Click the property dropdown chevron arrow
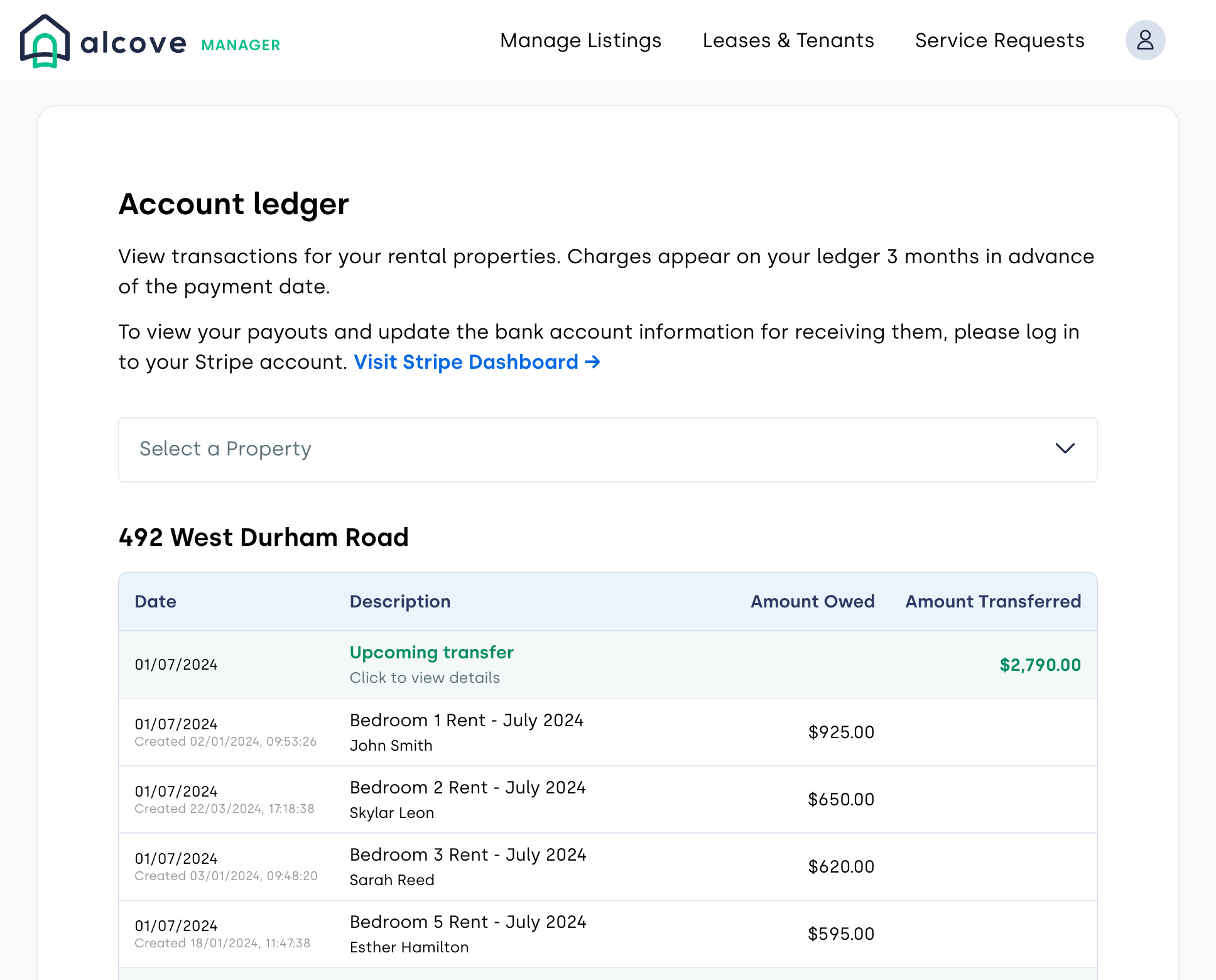The height and width of the screenshot is (980, 1216). pyautogui.click(x=1065, y=449)
